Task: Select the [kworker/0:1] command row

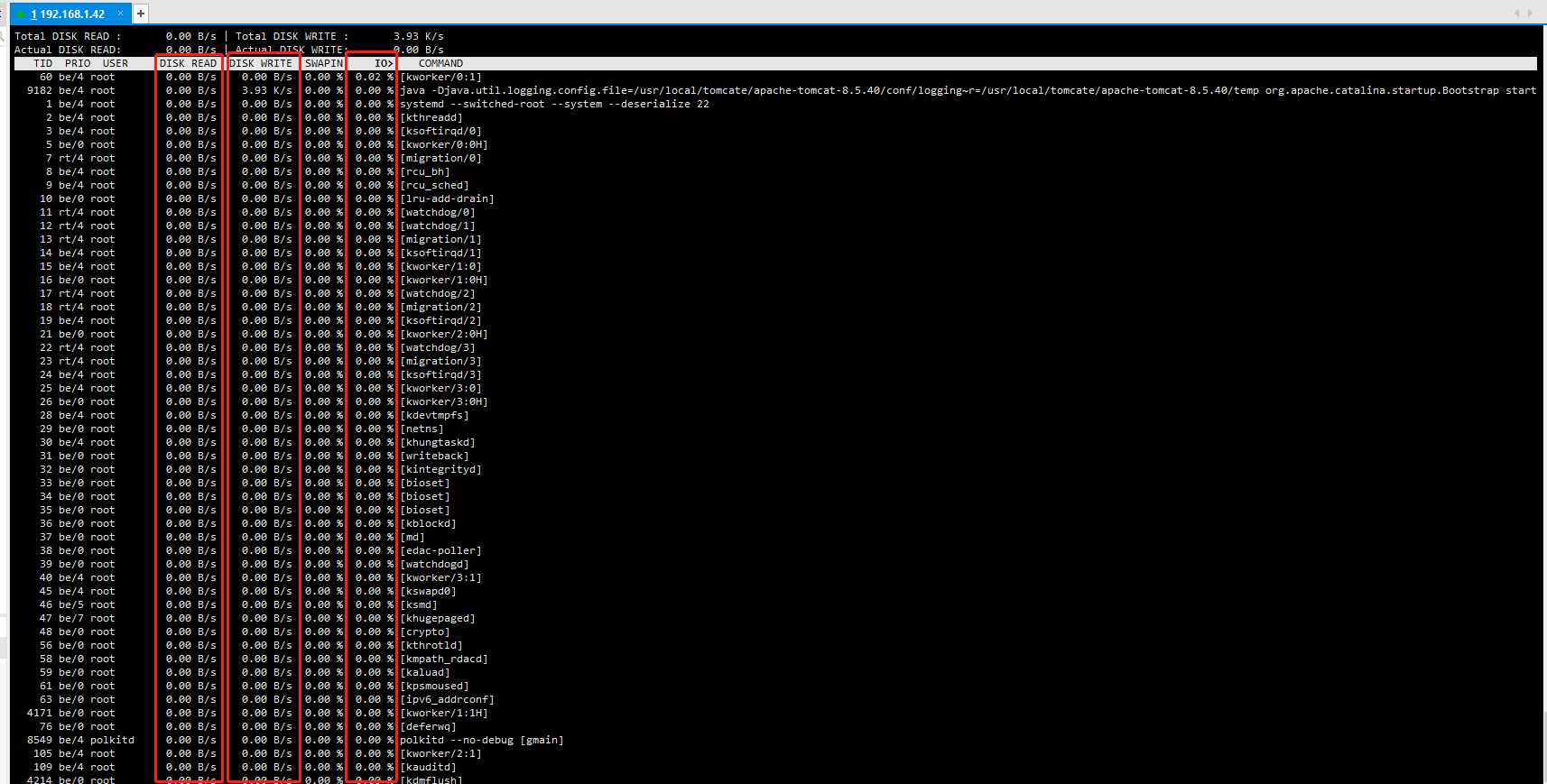Action: click(440, 77)
